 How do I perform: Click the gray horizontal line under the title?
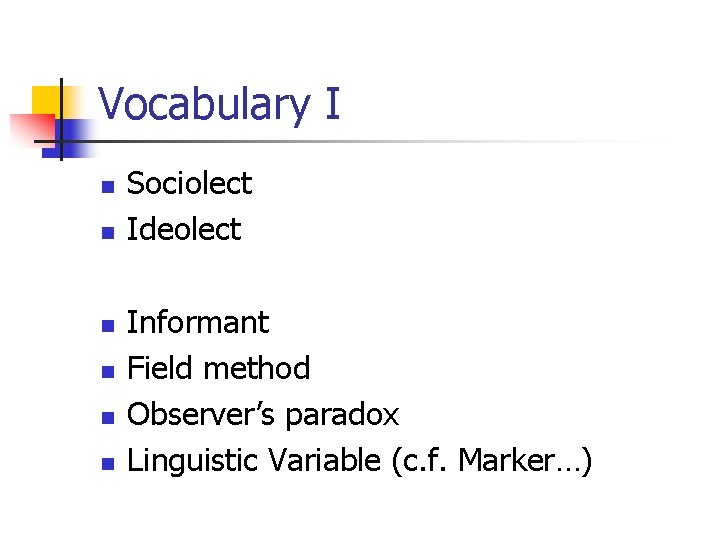[400, 141]
